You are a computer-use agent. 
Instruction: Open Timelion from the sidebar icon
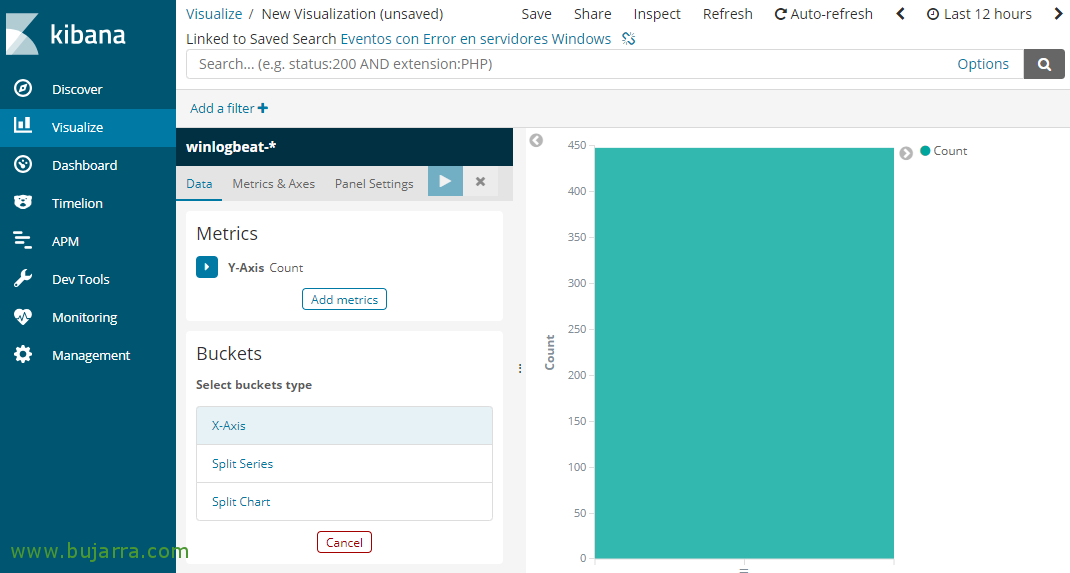pos(23,203)
